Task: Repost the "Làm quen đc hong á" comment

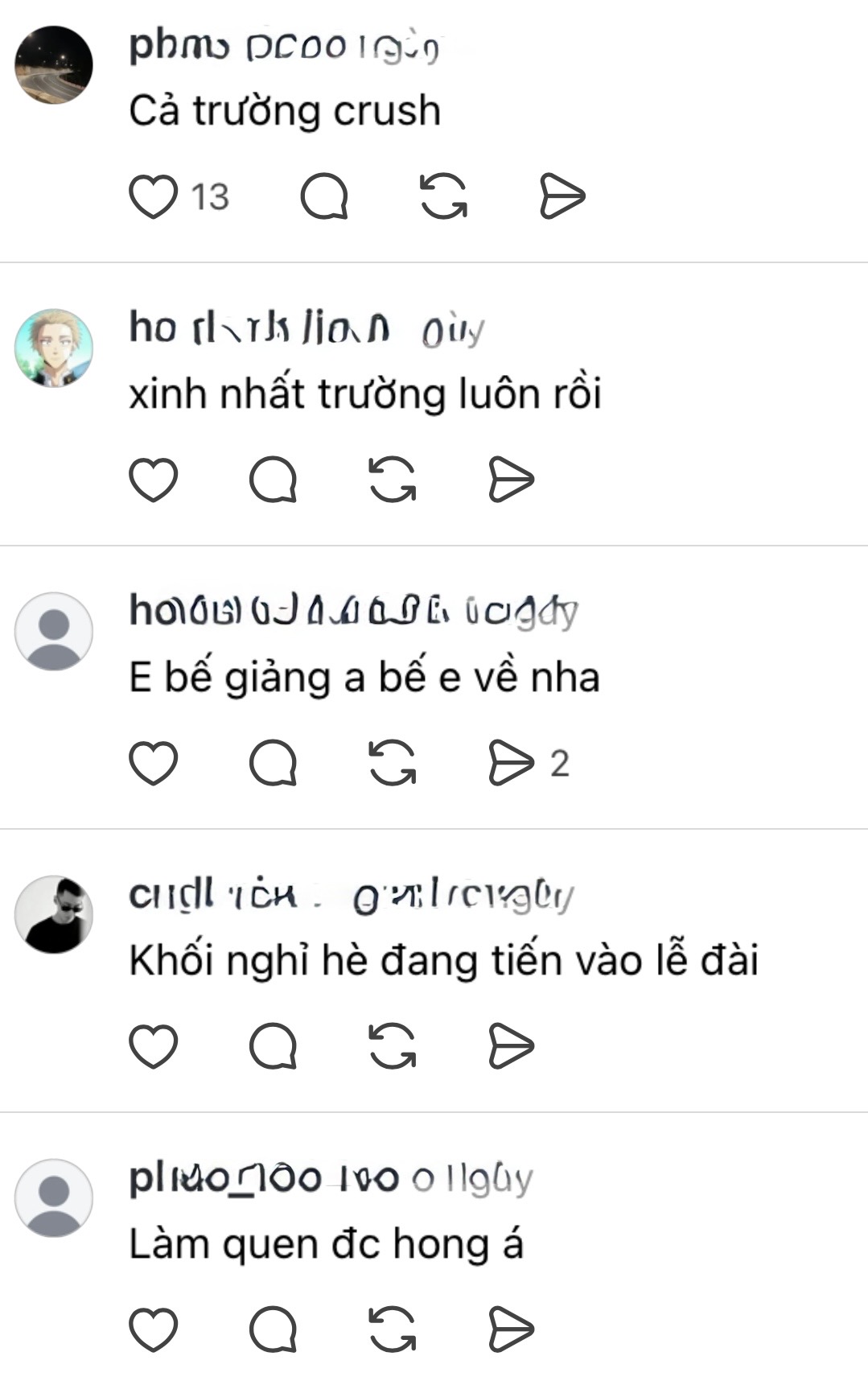Action: pyautogui.click(x=393, y=1329)
